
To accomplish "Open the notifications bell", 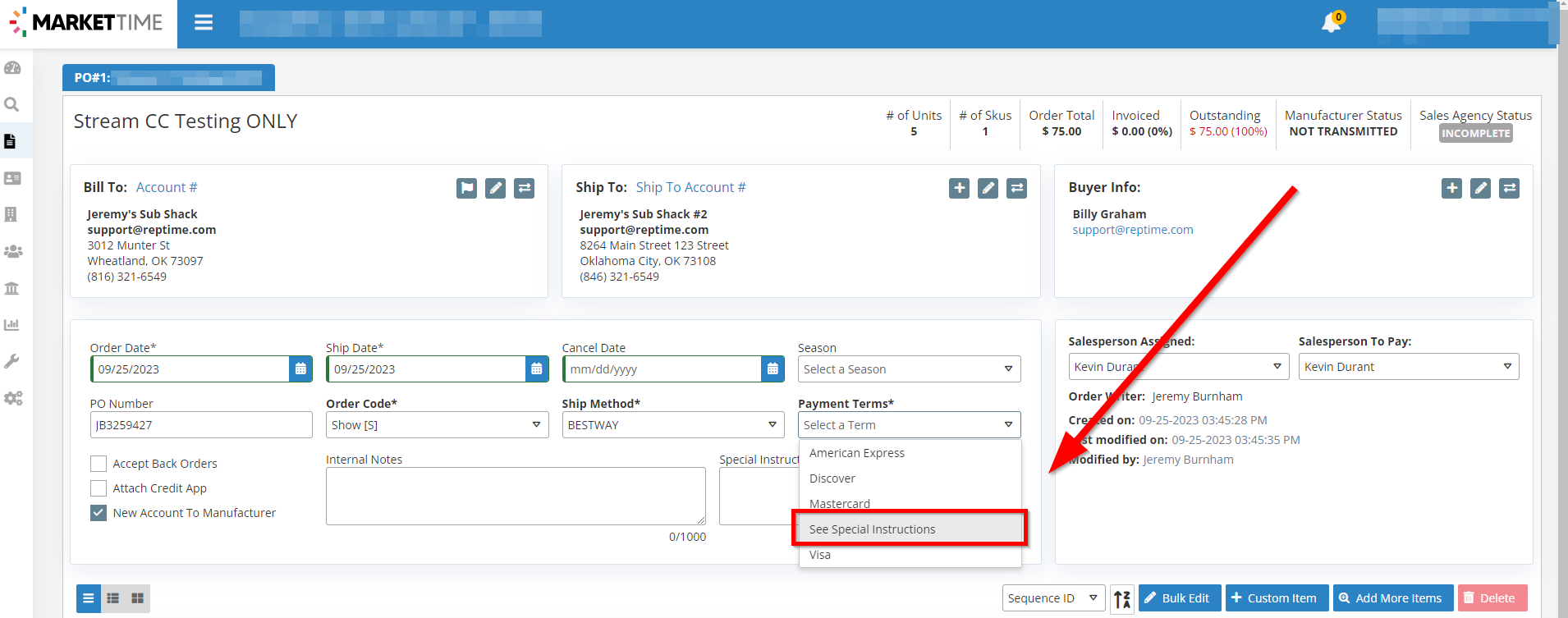I will [1332, 23].
